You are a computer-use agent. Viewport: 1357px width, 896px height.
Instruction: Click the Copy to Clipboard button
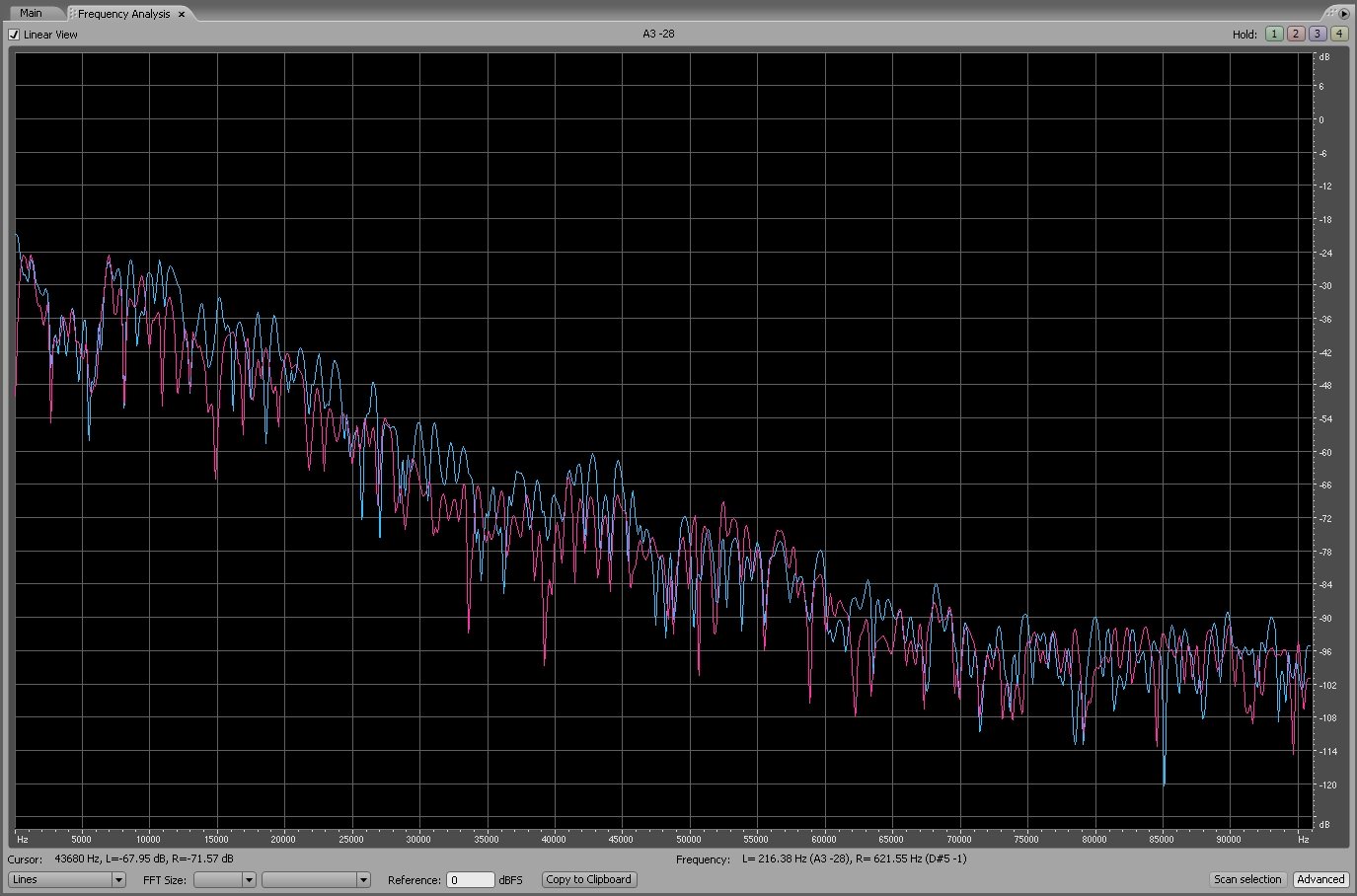click(x=588, y=879)
